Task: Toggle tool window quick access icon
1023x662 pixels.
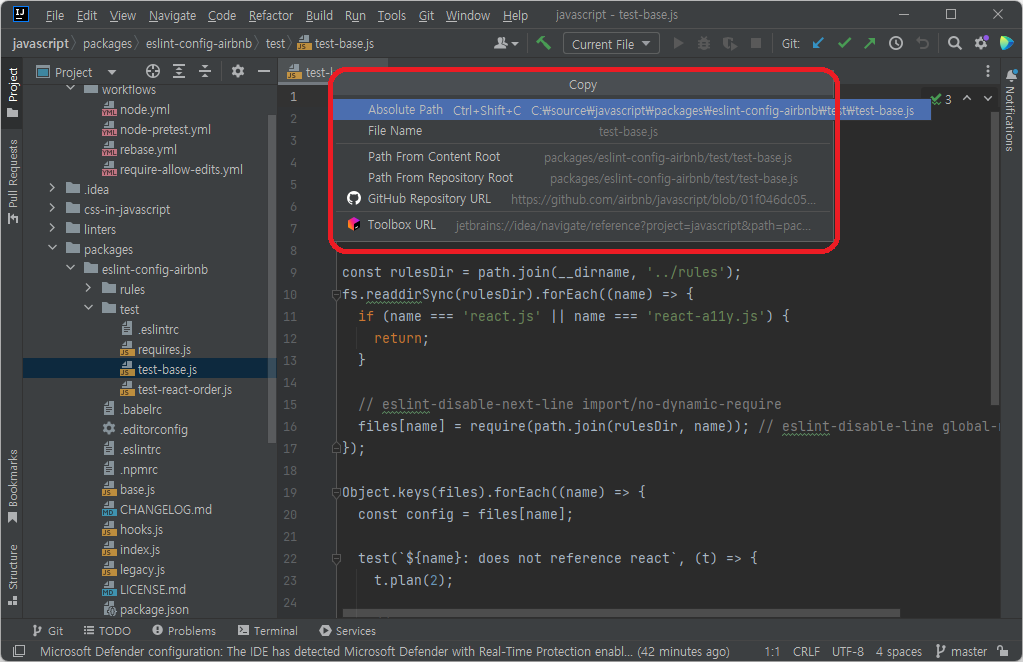Action: point(19,651)
